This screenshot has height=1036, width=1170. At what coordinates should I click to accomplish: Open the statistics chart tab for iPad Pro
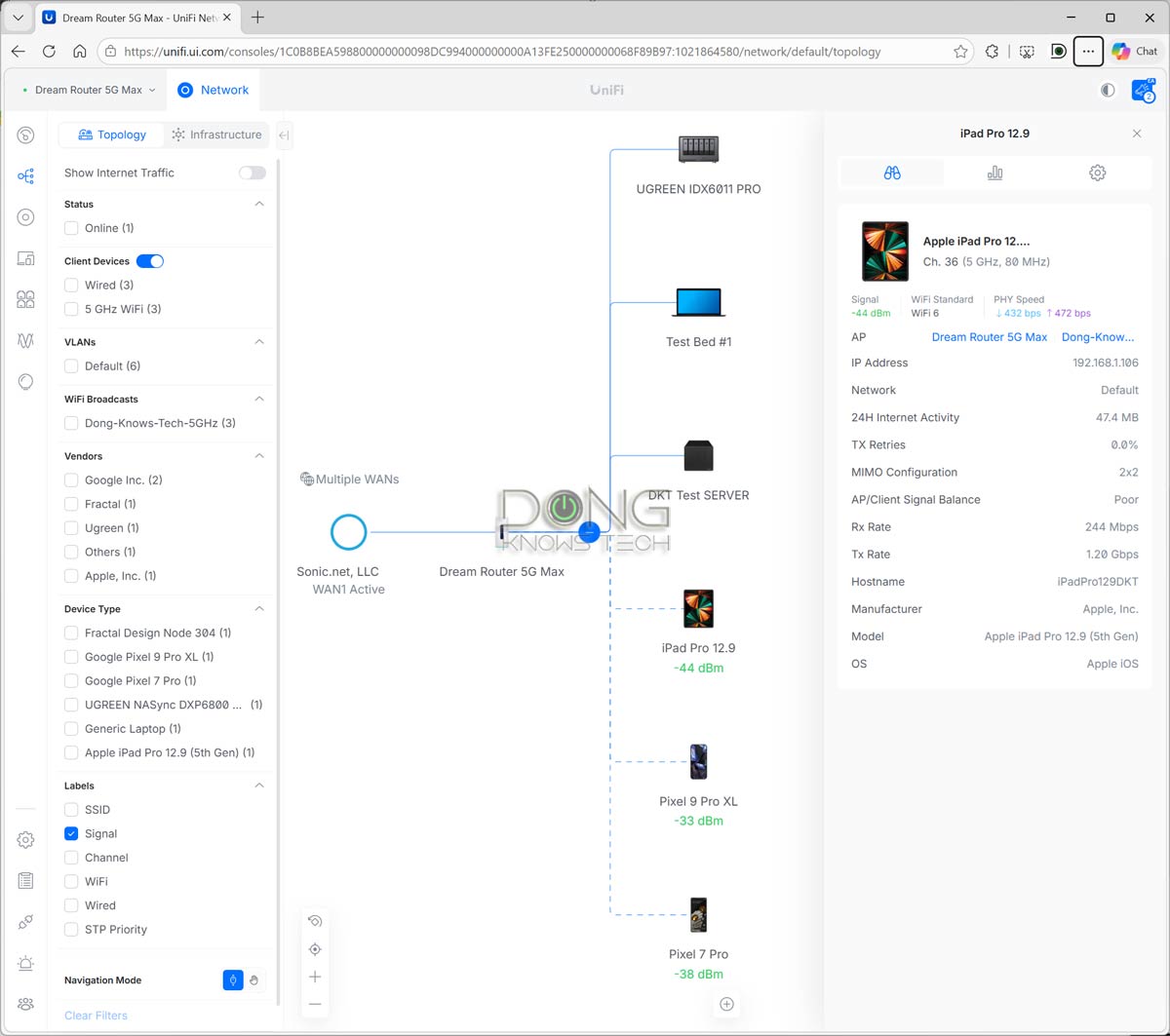point(994,173)
